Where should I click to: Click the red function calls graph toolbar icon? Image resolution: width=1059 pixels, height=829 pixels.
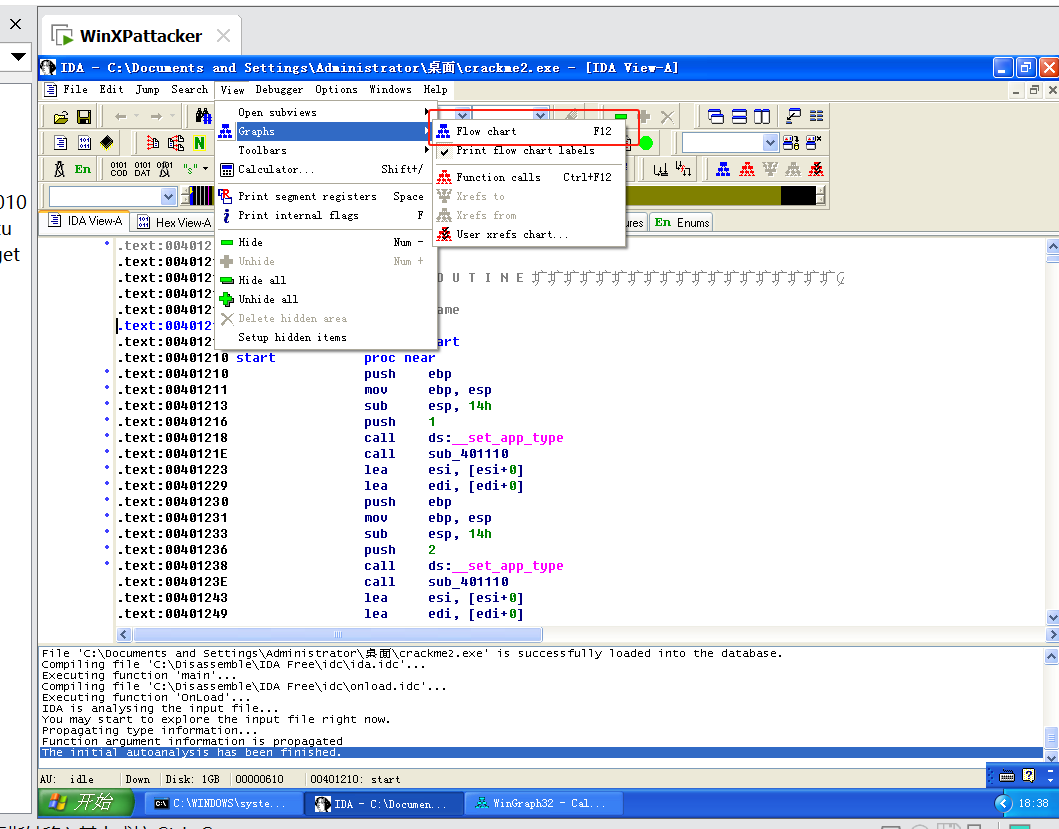click(746, 169)
